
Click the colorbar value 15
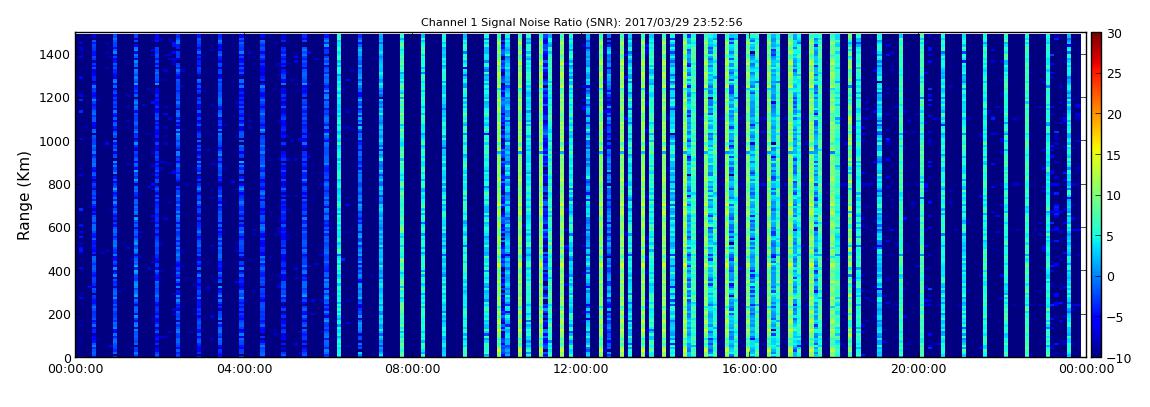coord(1114,155)
